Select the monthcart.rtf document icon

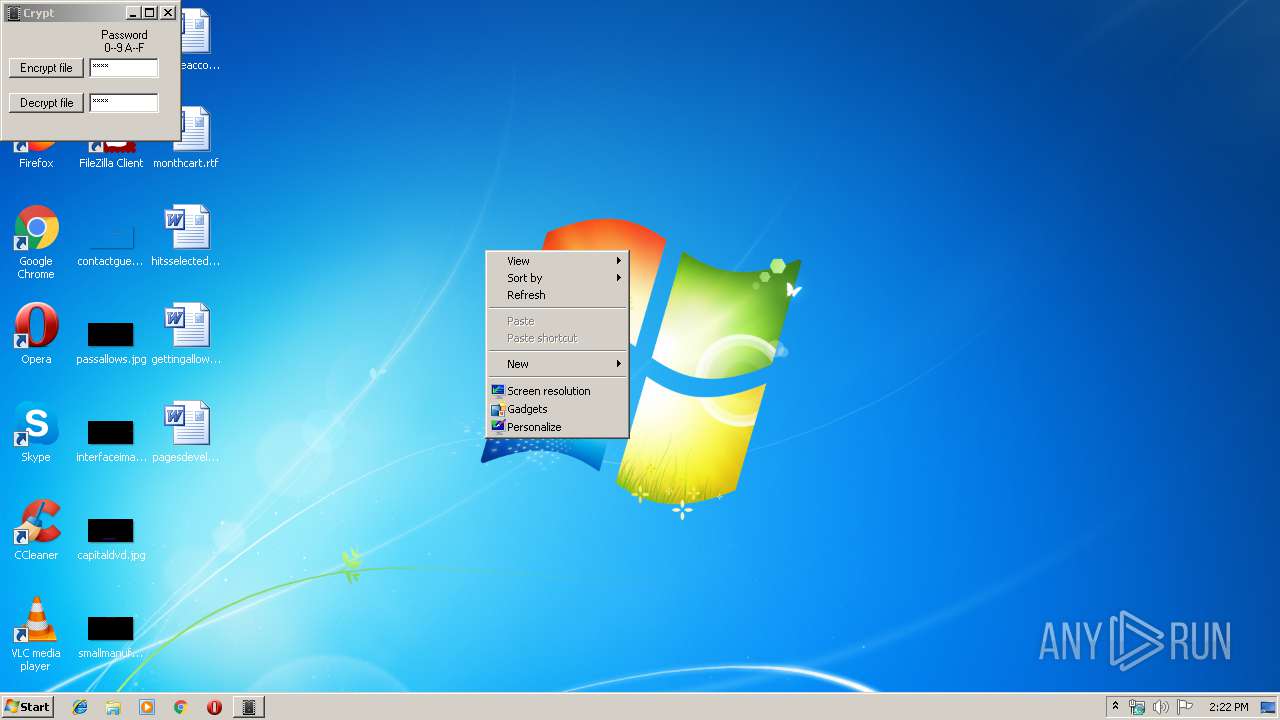pos(186,138)
